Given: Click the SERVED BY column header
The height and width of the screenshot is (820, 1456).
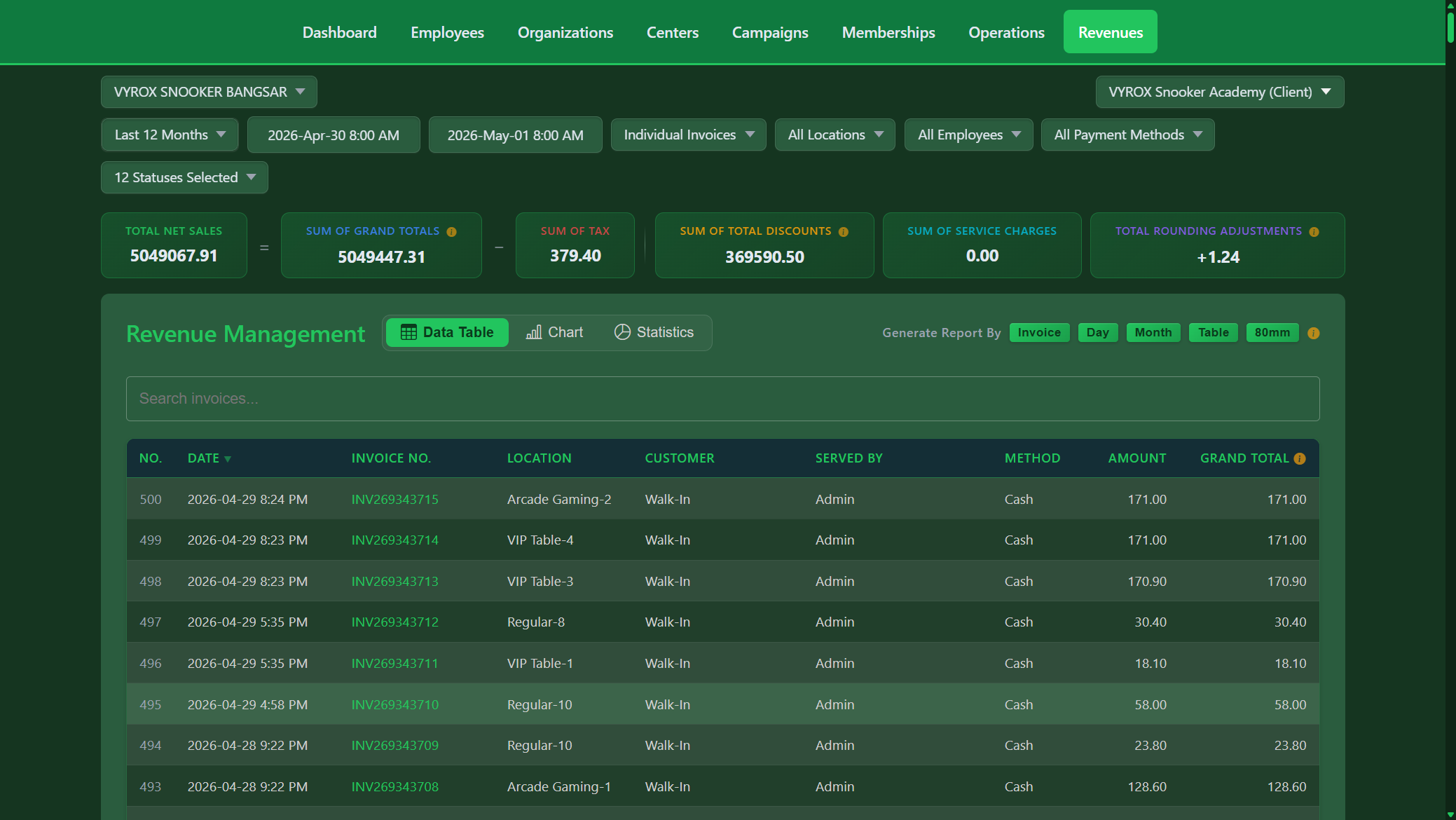Looking at the screenshot, I should click(x=849, y=458).
